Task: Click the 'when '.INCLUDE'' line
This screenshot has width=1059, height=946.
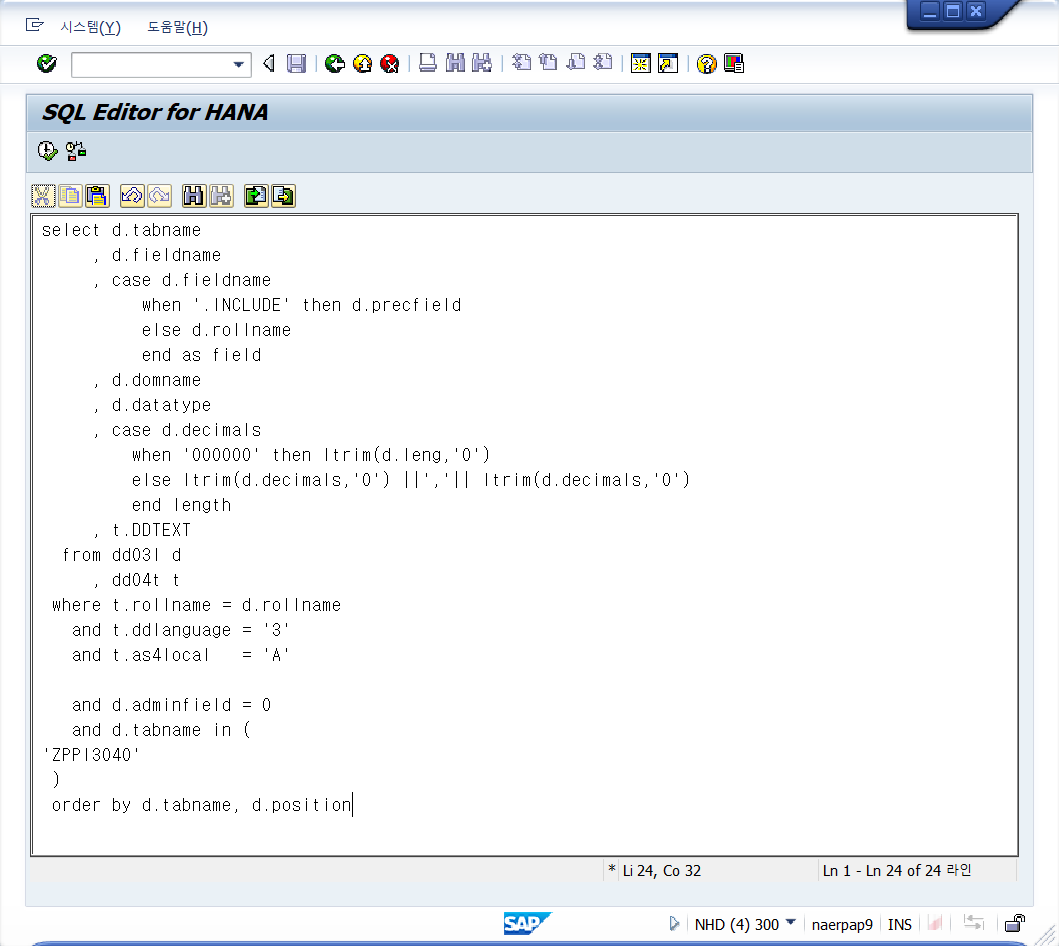Action: coord(301,305)
